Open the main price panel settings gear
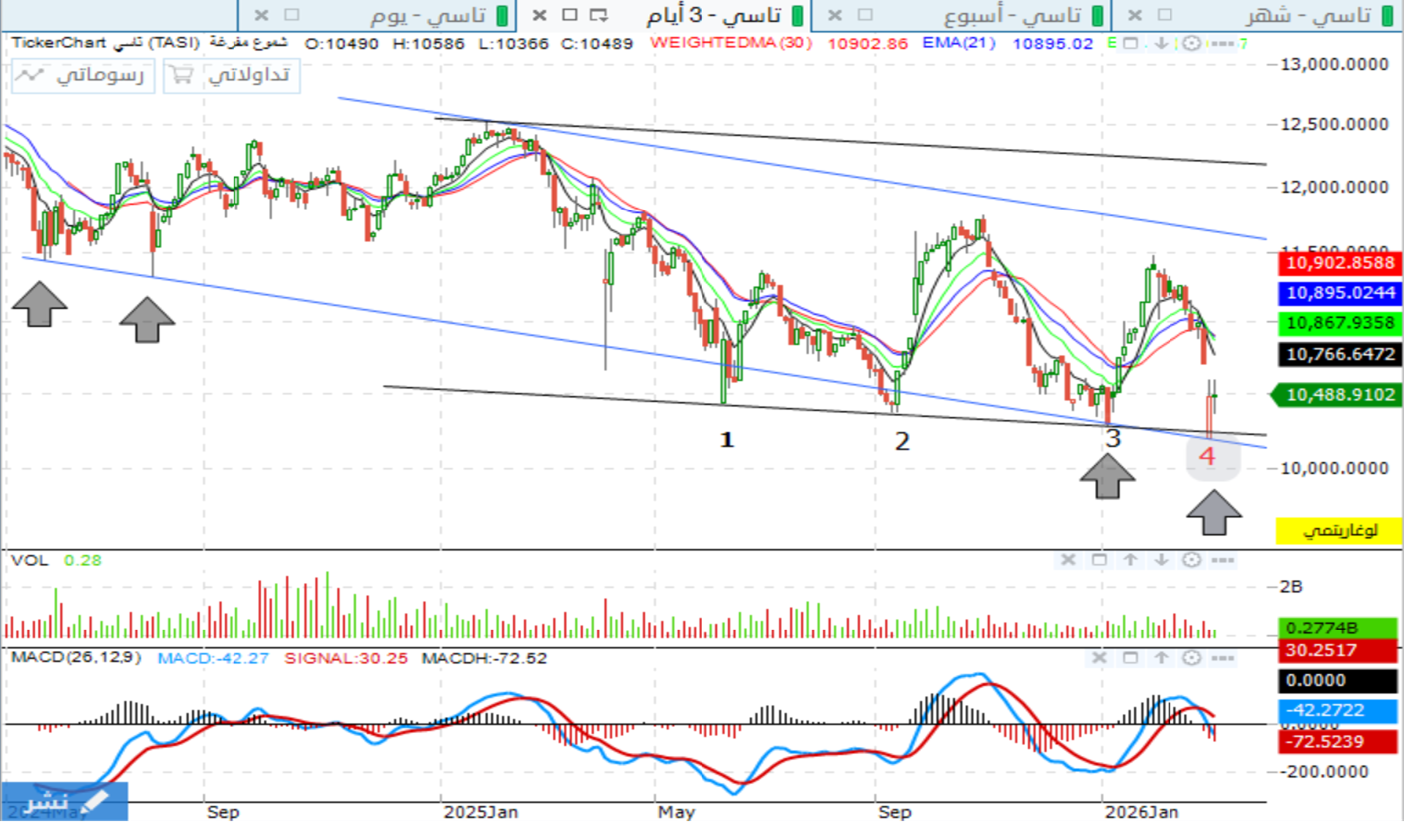Screen dimensions: 1404x840 tap(1191, 43)
